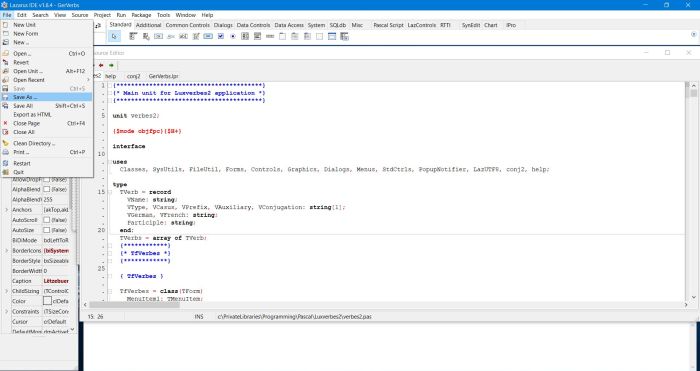The image size is (700, 371).
Task: Pick the TListBox component icon
Action: (x=245, y=37)
